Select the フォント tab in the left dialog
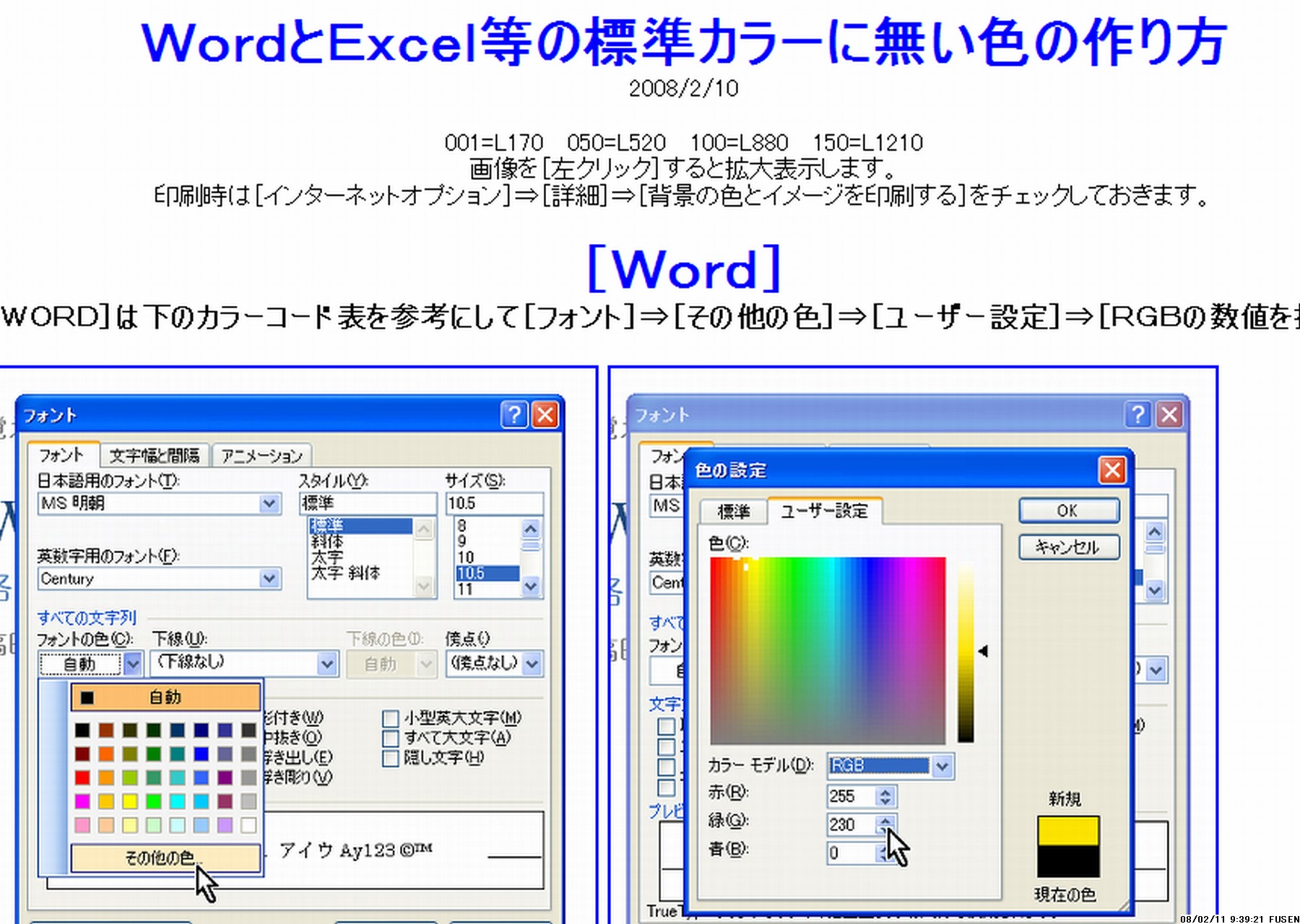The height and width of the screenshot is (924, 1300). click(62, 455)
